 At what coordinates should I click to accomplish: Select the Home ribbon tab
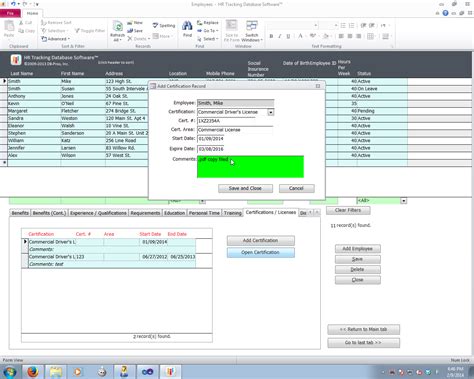click(32, 13)
